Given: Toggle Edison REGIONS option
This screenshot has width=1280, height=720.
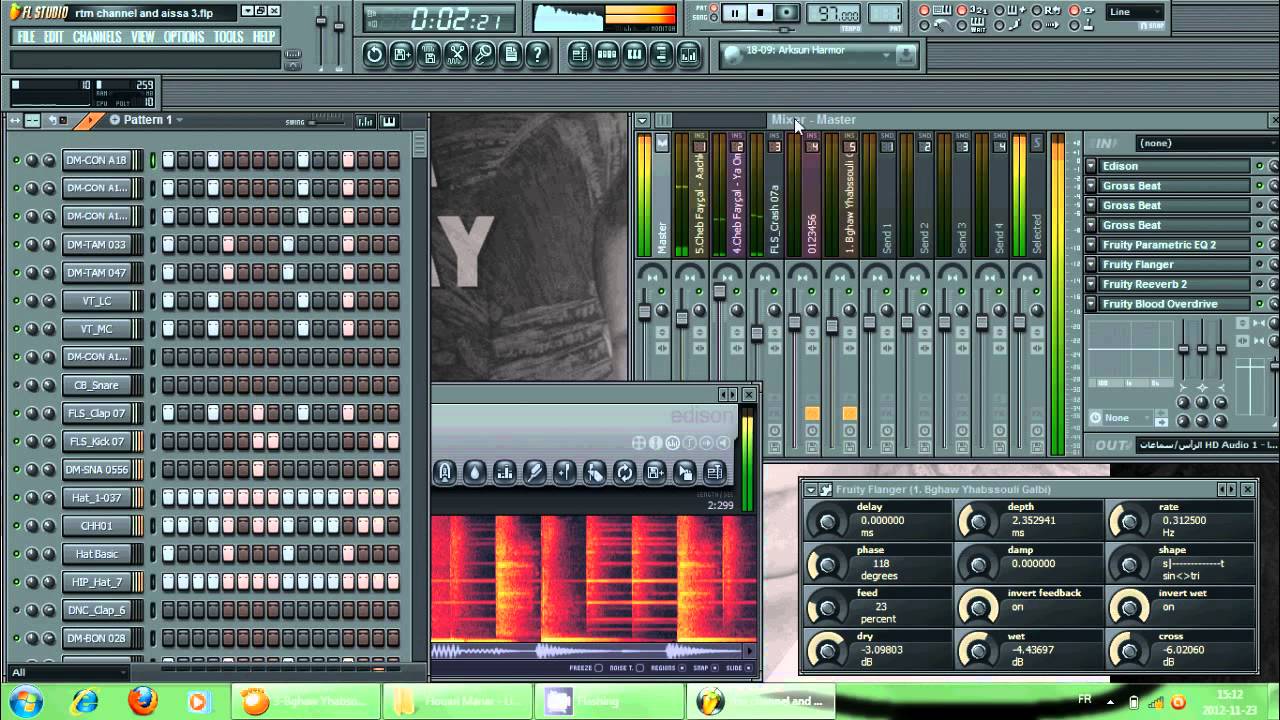Looking at the screenshot, I should coord(682,668).
